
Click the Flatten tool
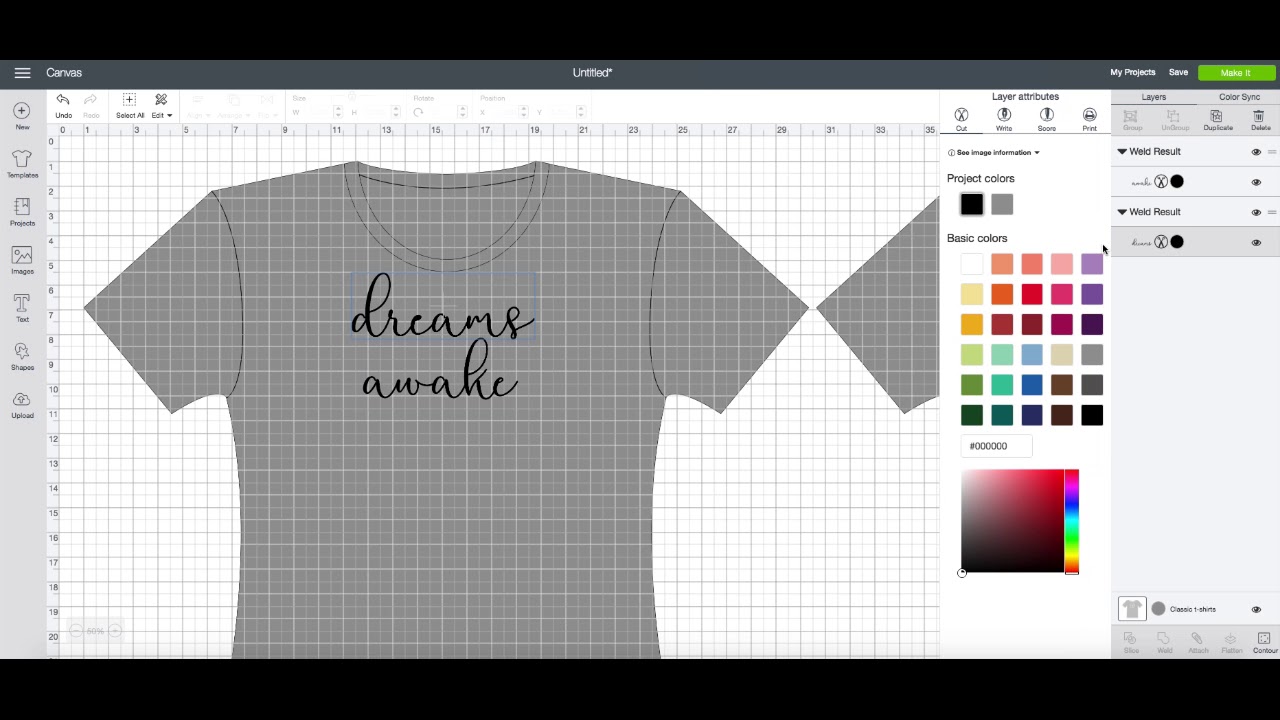pos(1231,643)
